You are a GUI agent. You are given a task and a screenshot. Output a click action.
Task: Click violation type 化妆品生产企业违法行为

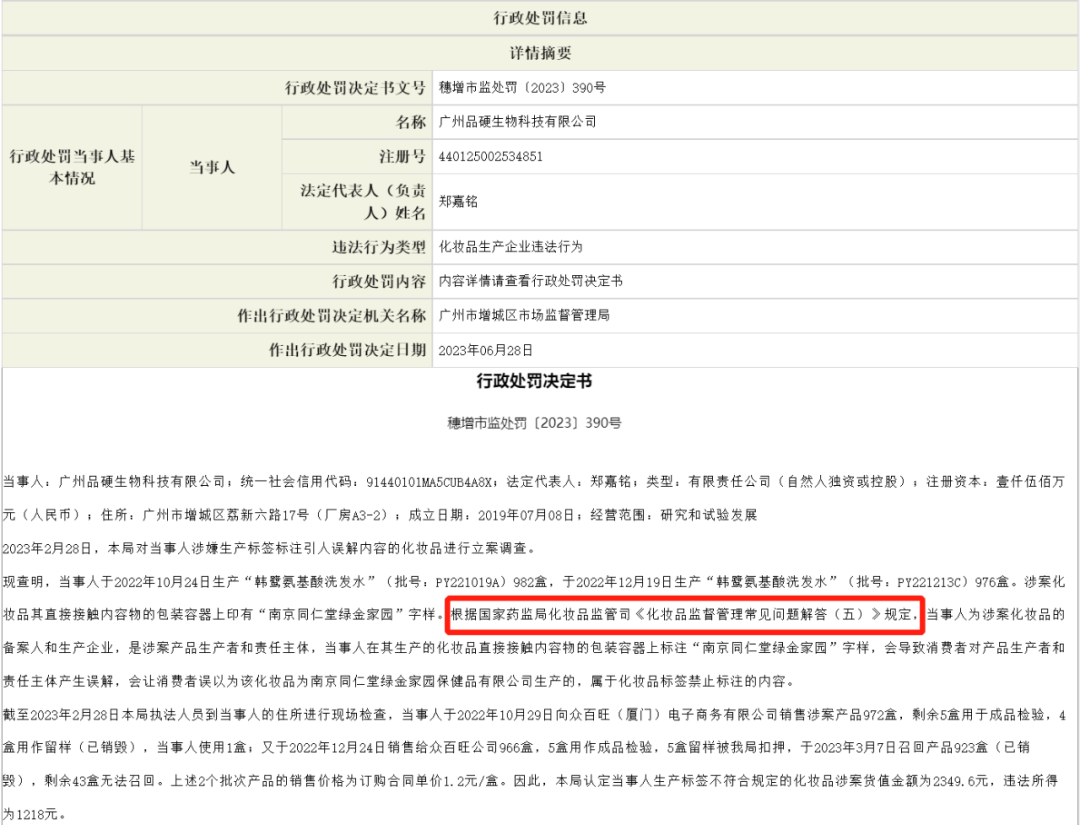[x=501, y=246]
